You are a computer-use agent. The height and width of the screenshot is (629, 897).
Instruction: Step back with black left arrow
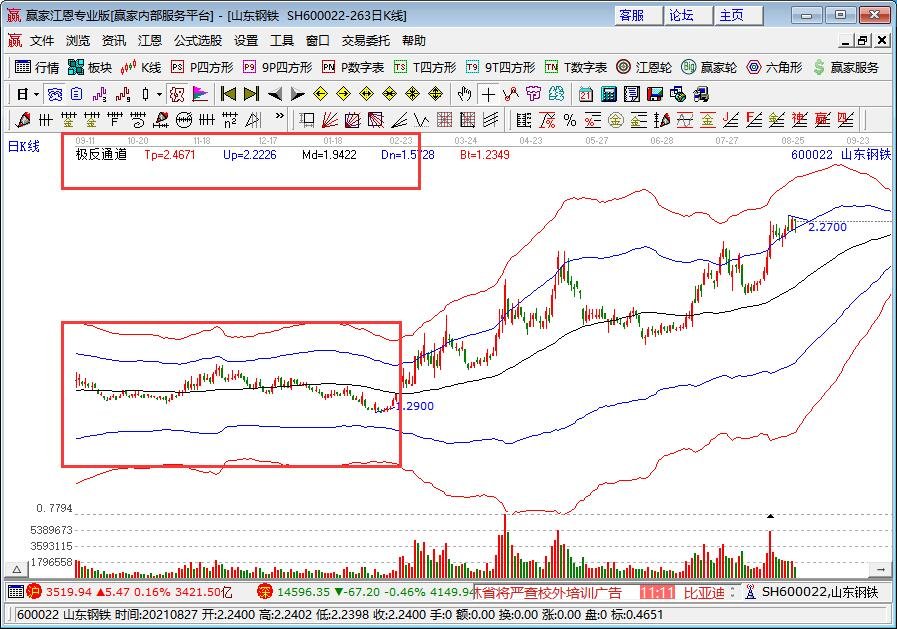tap(275, 94)
